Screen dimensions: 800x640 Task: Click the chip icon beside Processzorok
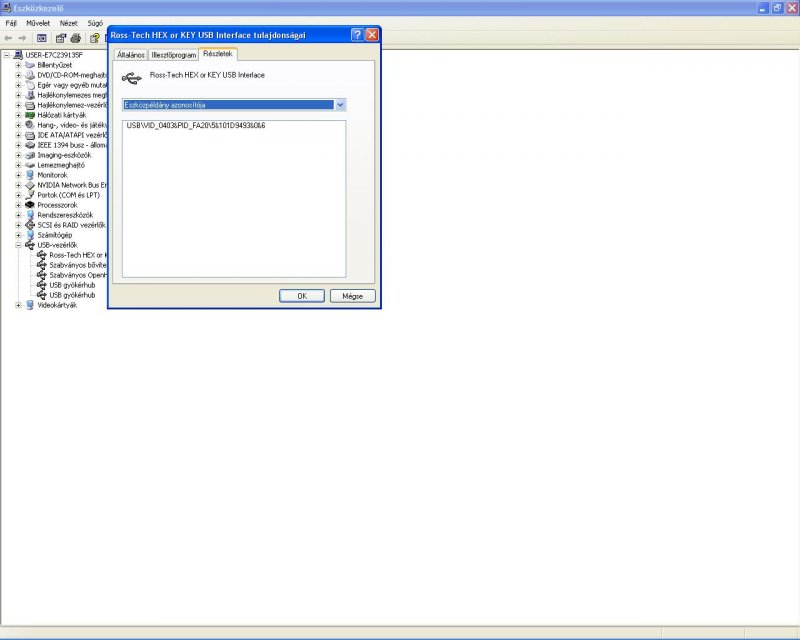click(x=30, y=205)
